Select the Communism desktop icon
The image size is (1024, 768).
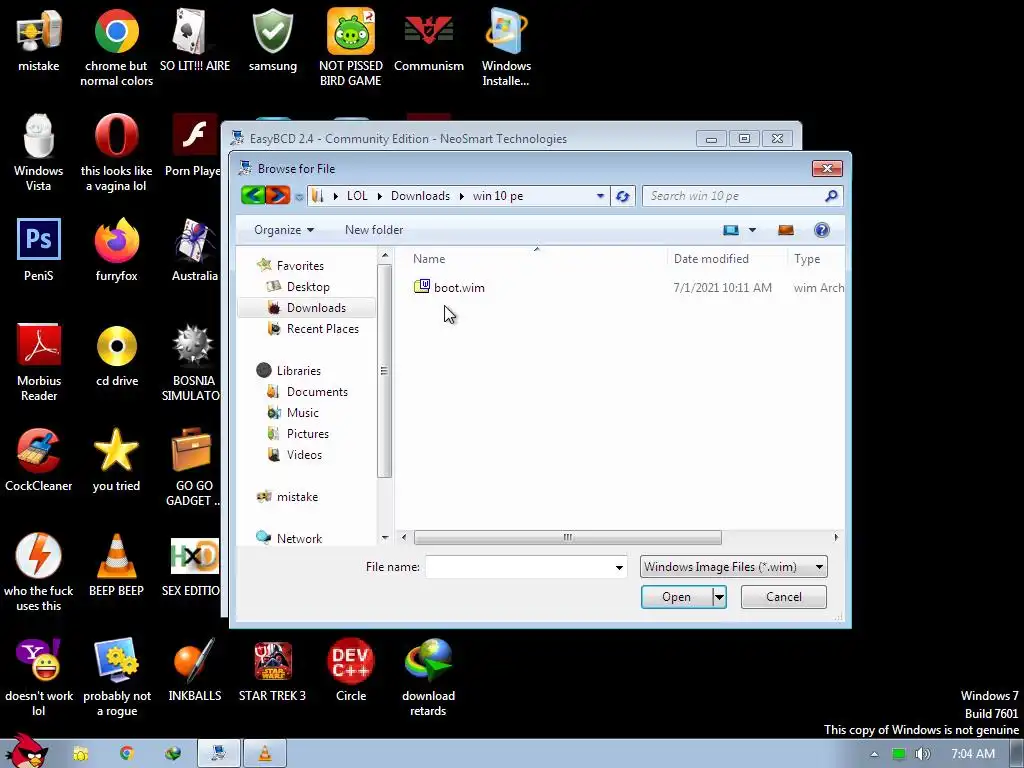pyautogui.click(x=428, y=40)
